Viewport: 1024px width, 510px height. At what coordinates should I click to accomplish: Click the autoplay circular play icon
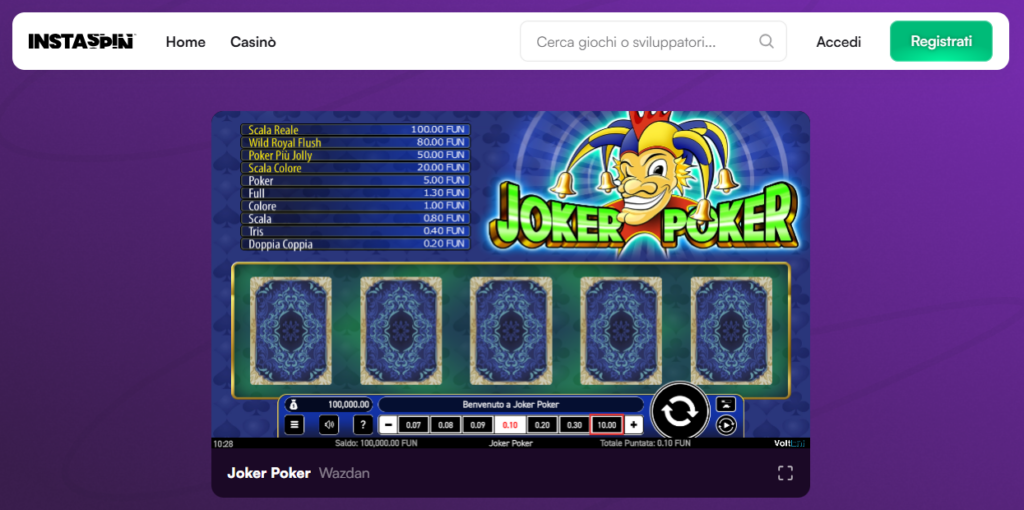(726, 426)
